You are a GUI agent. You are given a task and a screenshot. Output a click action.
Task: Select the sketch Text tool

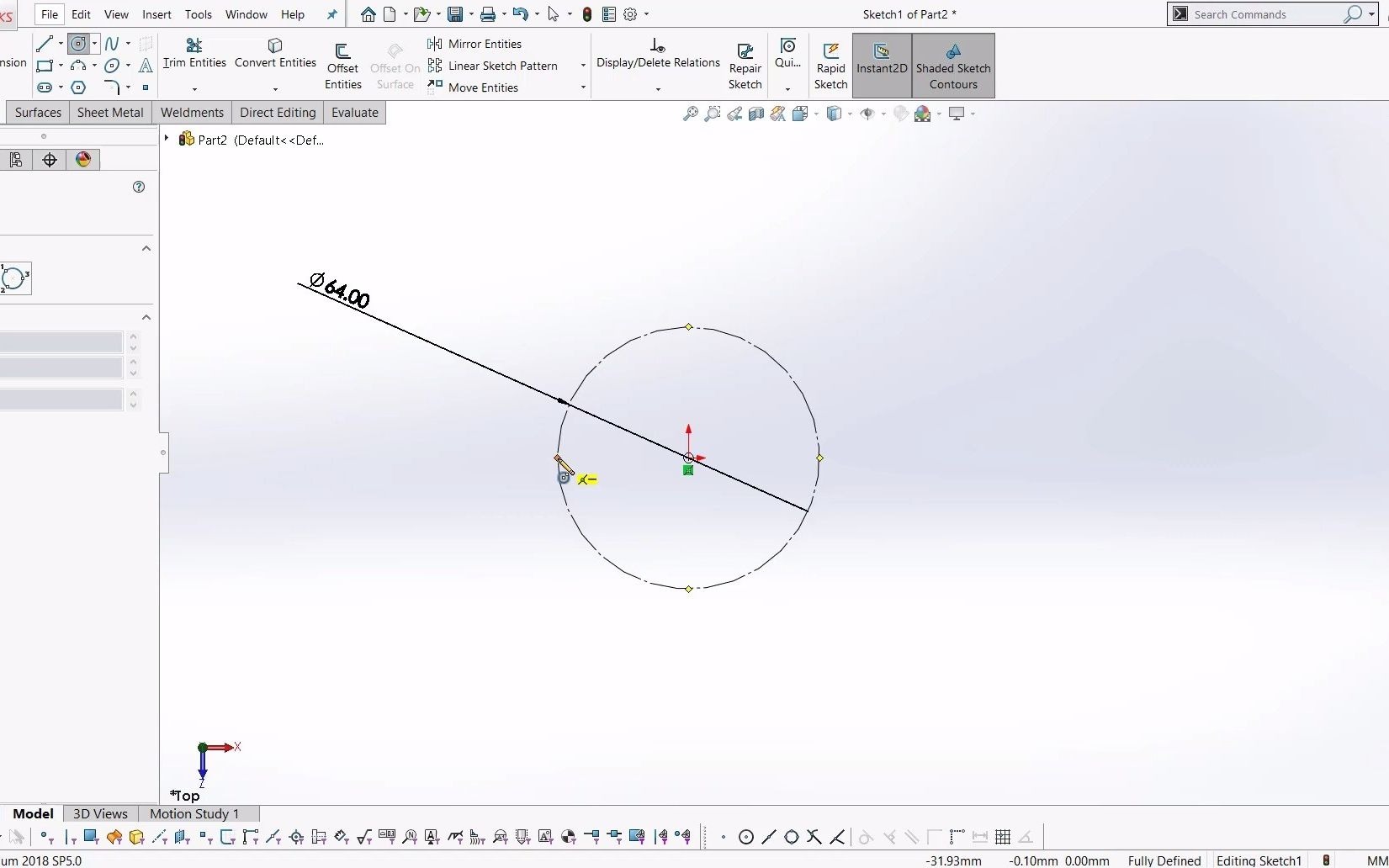click(x=146, y=66)
